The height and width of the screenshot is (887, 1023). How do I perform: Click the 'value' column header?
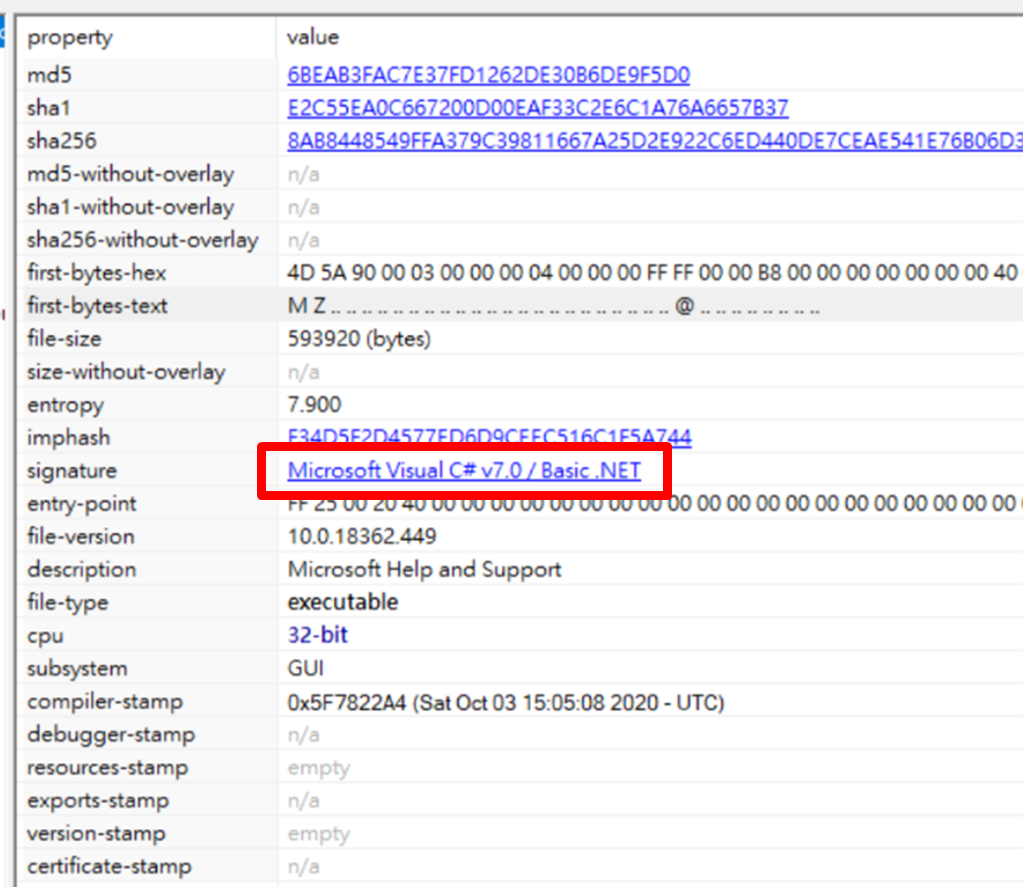coord(313,38)
